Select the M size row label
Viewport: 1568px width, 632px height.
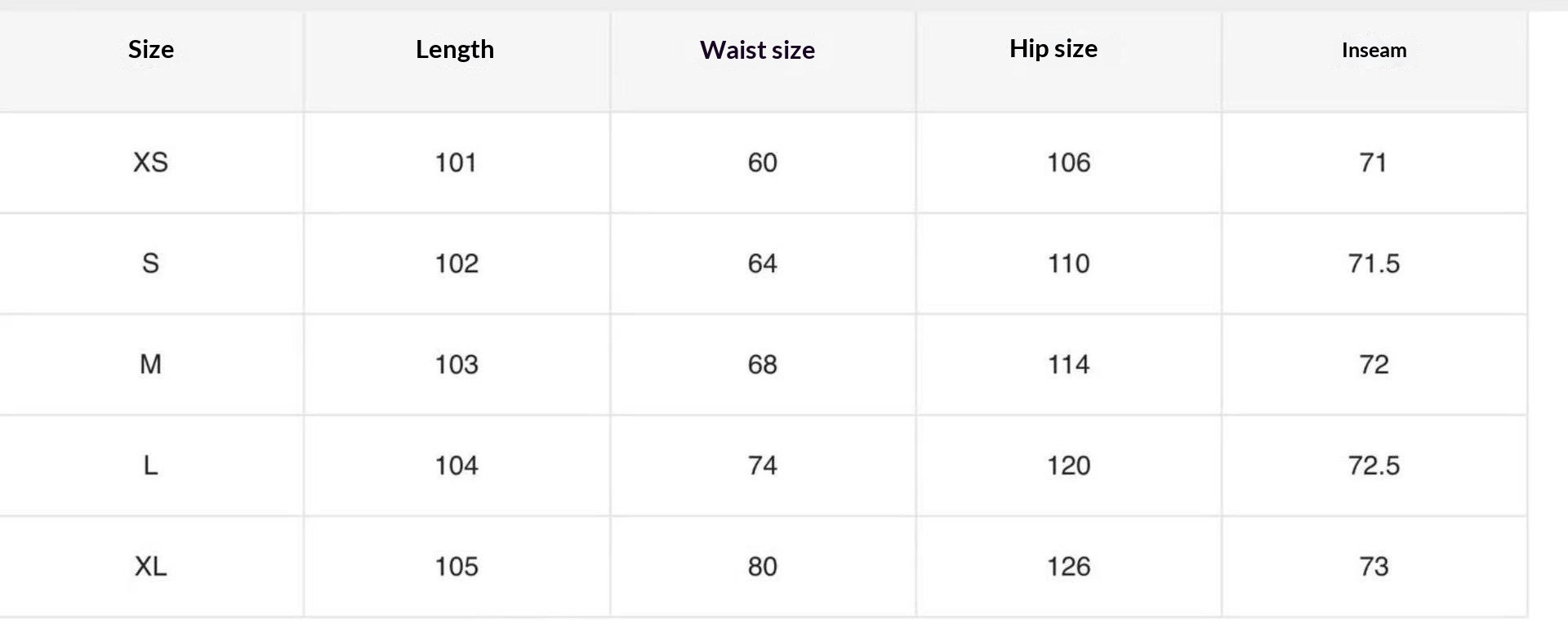[151, 364]
